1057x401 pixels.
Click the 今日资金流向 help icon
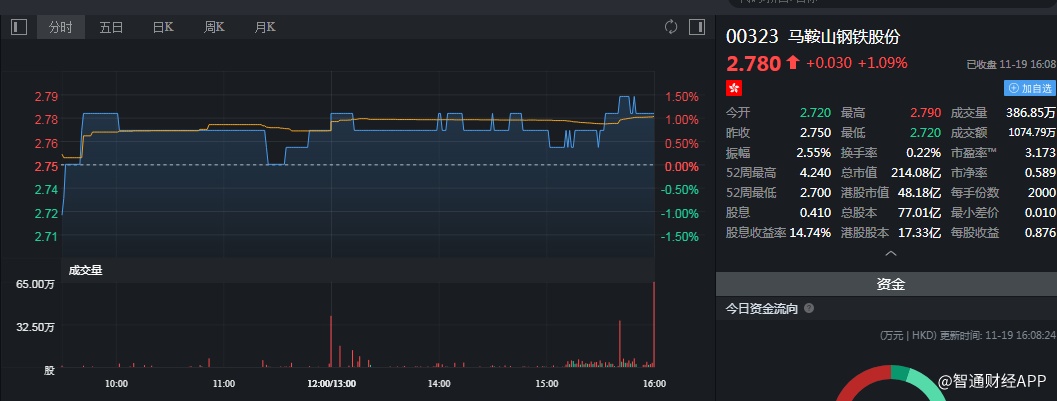tap(809, 309)
